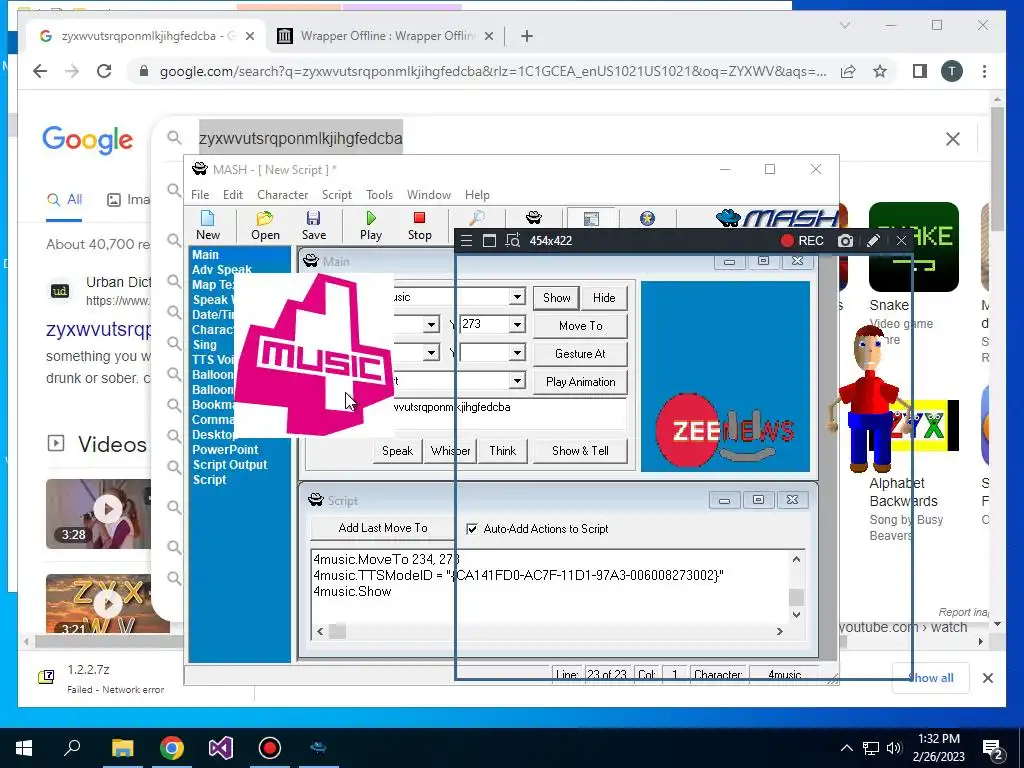Click the Play Animation button
This screenshot has width=1024, height=768.
pos(580,382)
